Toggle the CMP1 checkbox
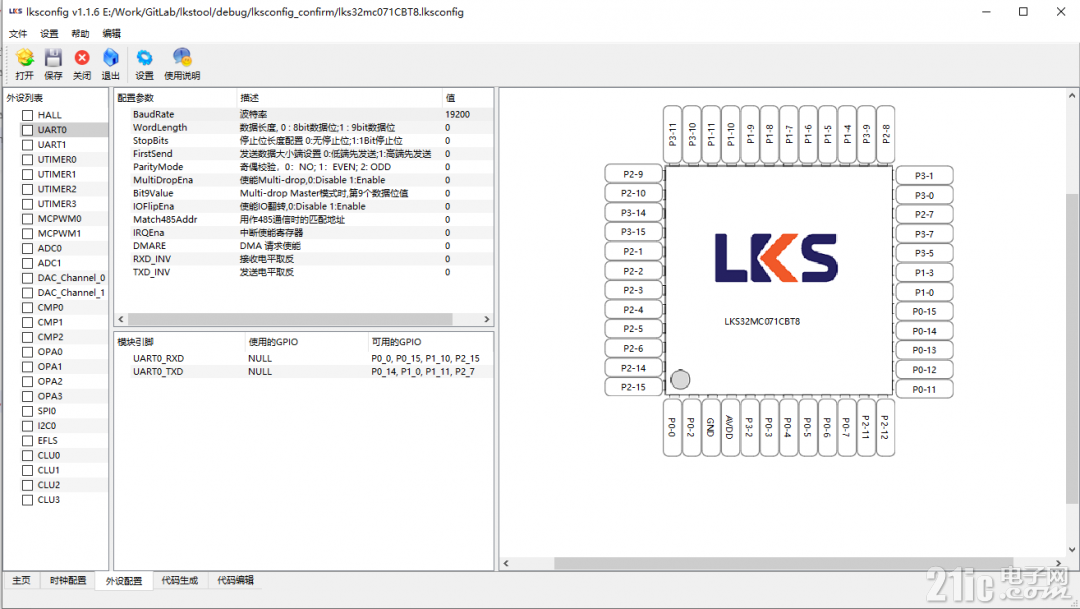Screen dimensions: 1080x609 [x=28, y=322]
